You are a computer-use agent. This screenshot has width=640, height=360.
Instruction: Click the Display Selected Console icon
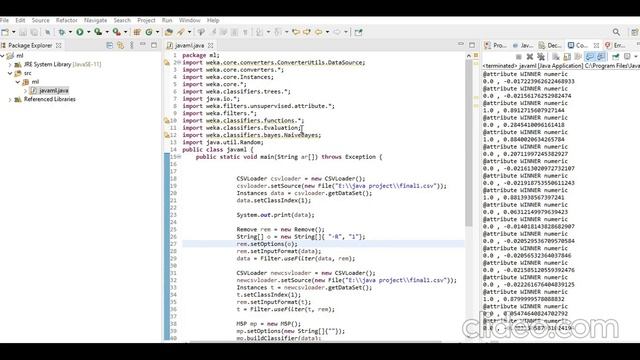[627, 56]
